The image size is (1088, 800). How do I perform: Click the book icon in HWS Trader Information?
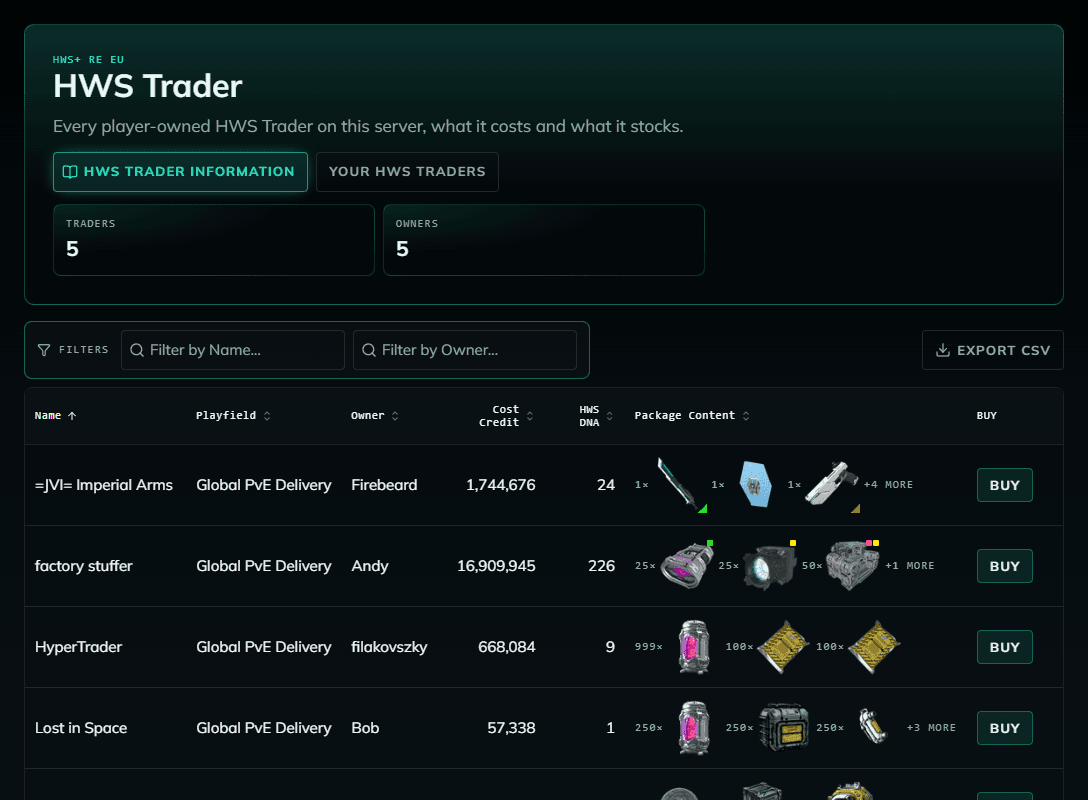(x=70, y=171)
